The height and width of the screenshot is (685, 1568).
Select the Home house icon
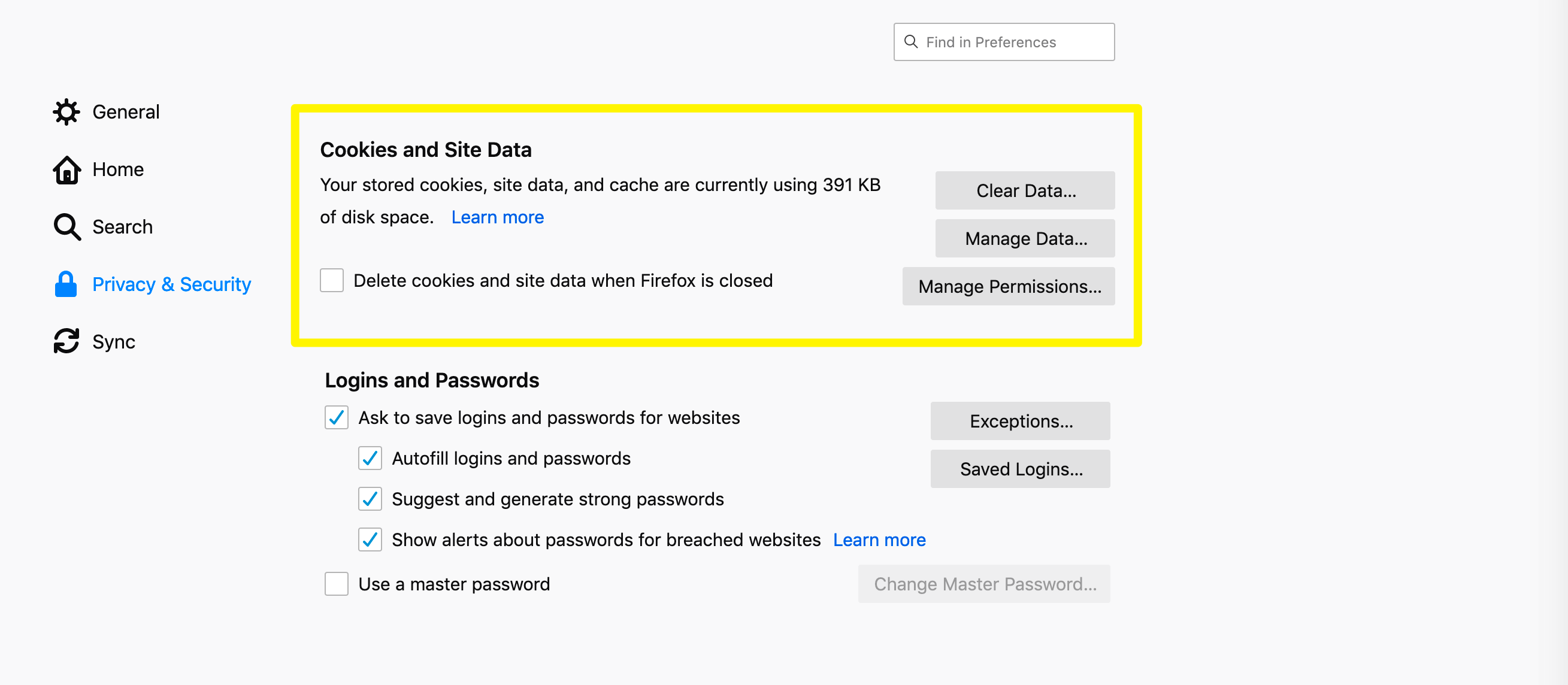[x=66, y=169]
